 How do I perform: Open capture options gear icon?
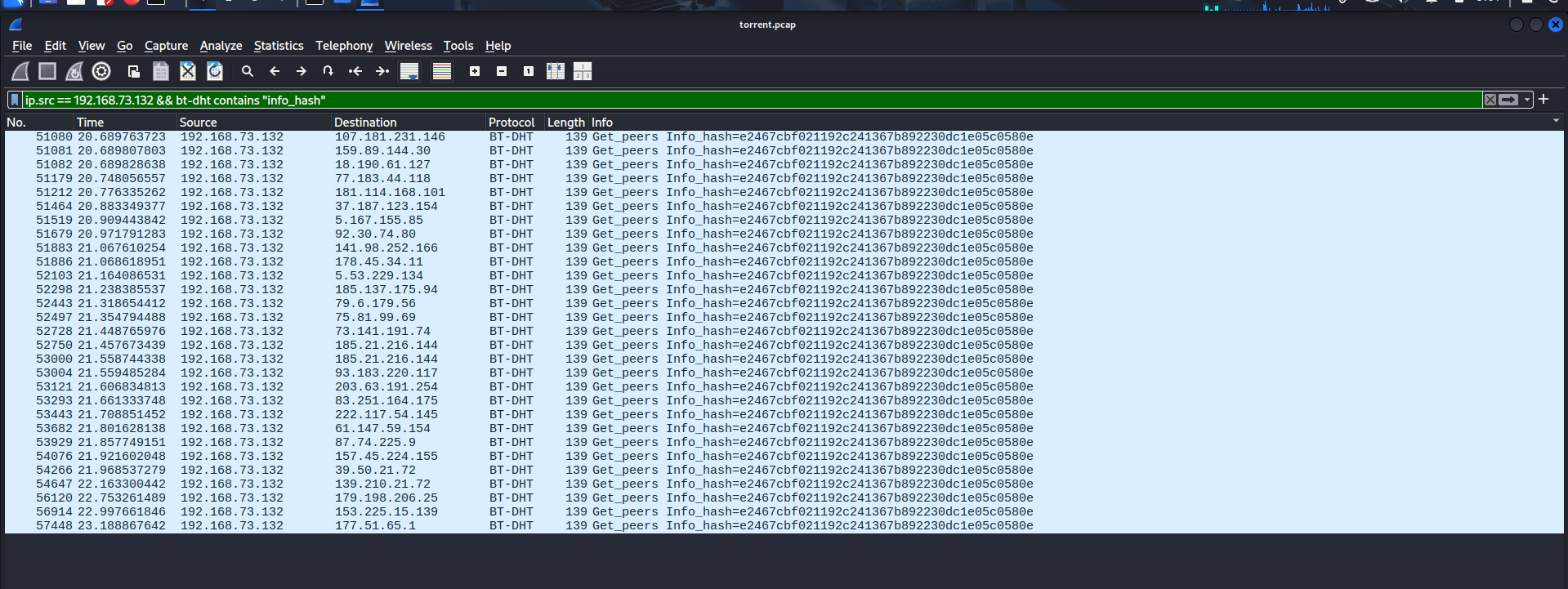(x=101, y=72)
